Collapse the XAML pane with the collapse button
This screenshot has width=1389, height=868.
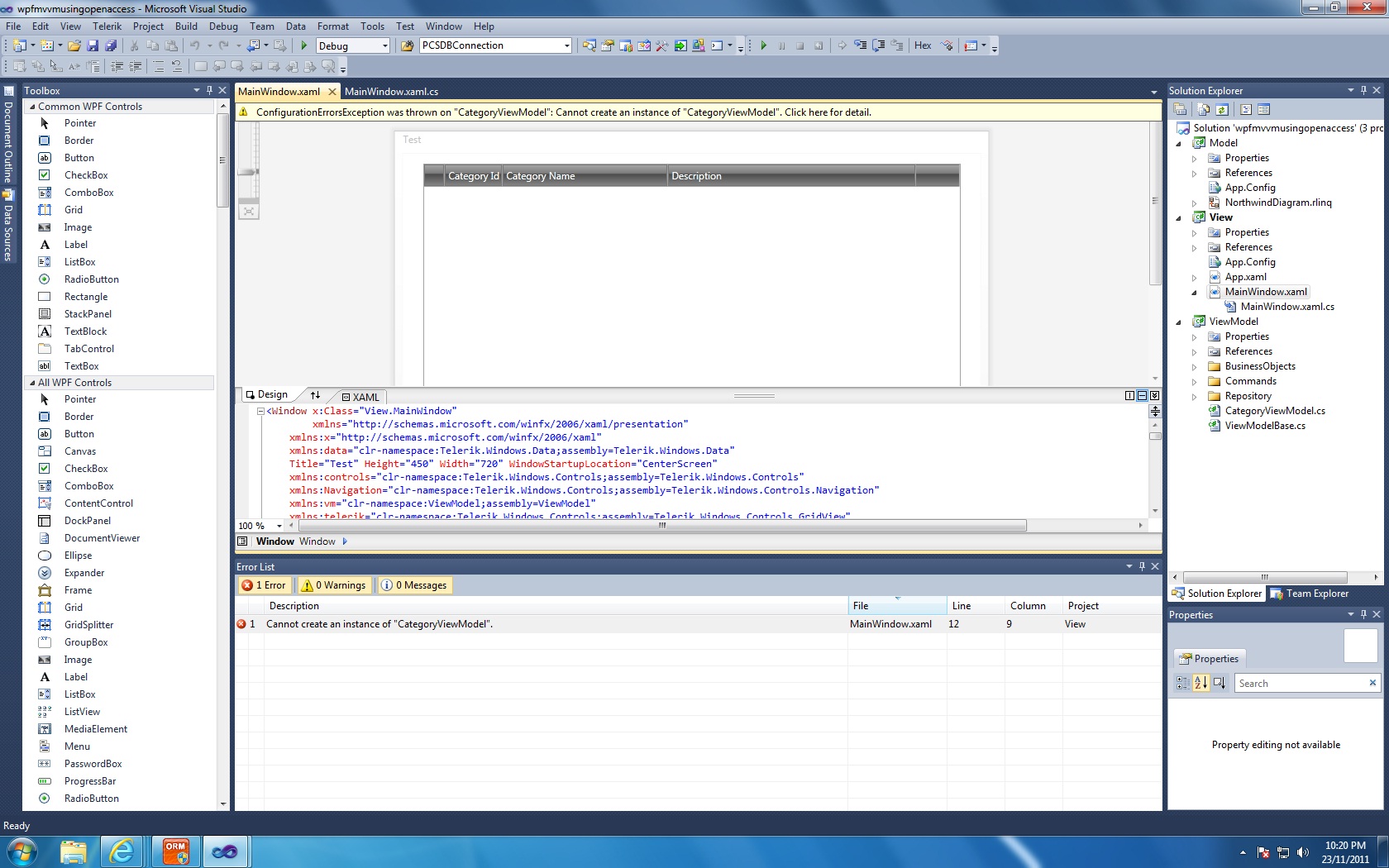click(1155, 396)
